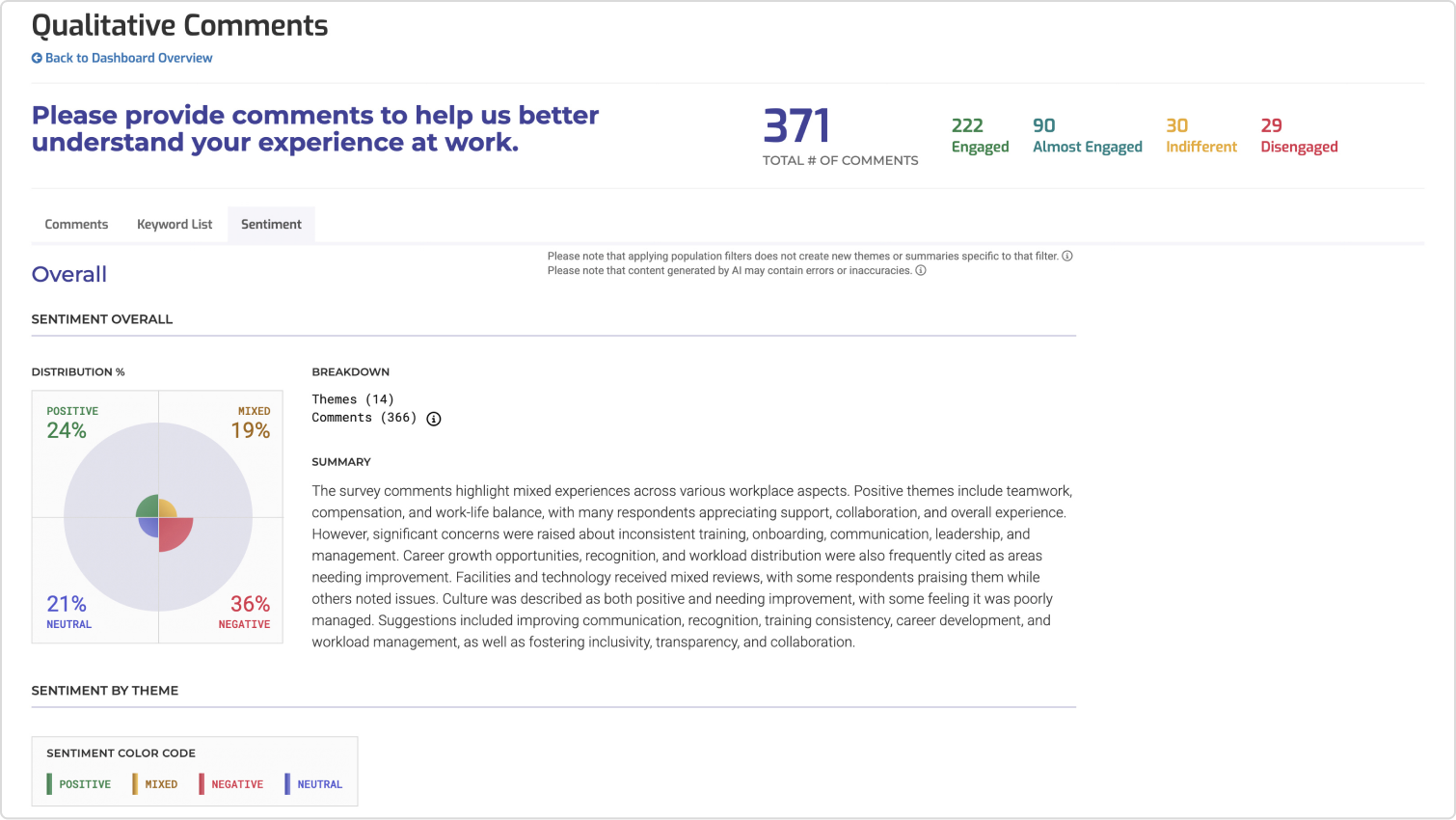Click the Comments (366) breakdown text
The height and width of the screenshot is (820, 1456).
click(364, 418)
